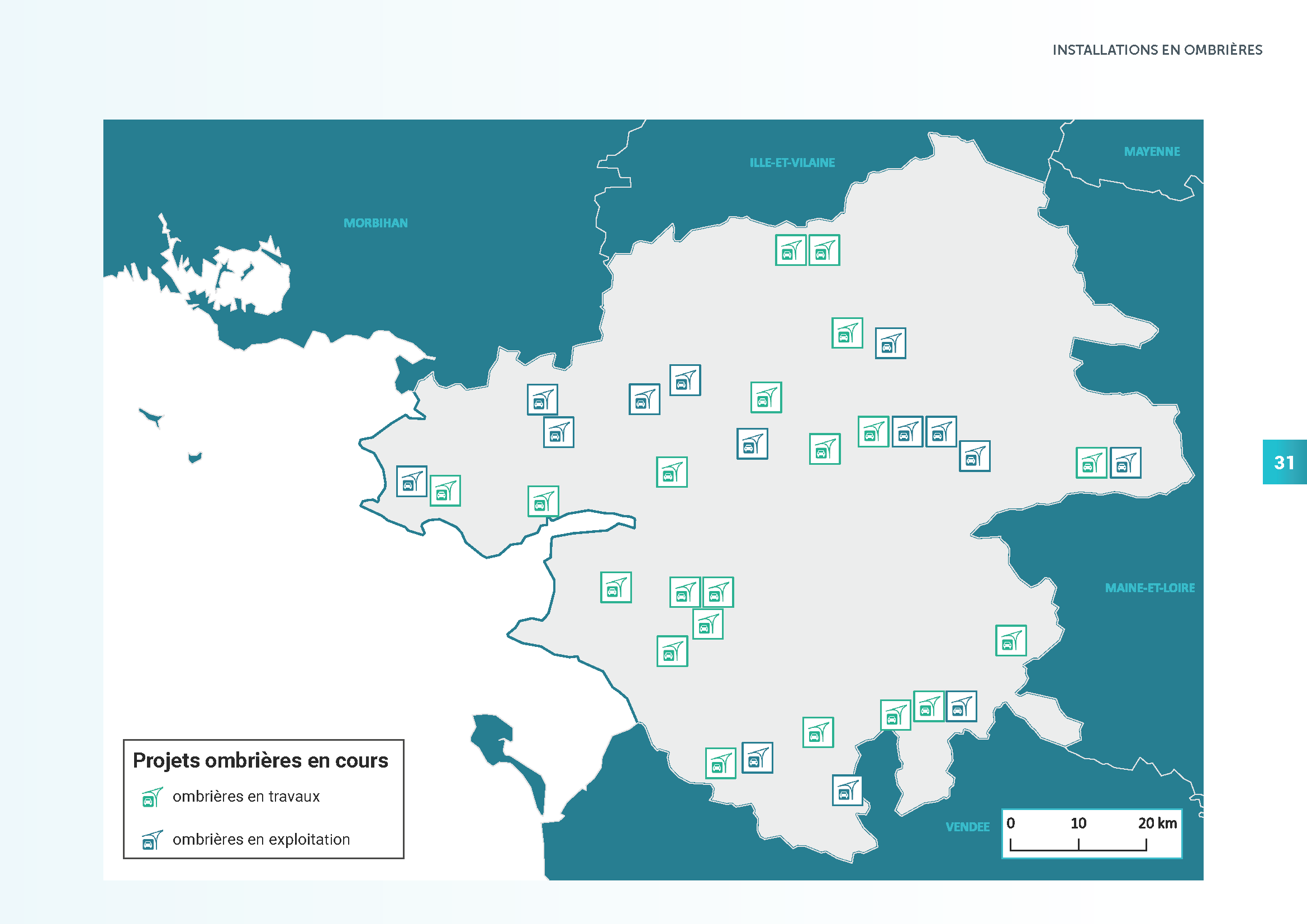Screen dimensions: 1307x924
Task: Click the ILLE-ET-VILAINE department label
Action: (x=792, y=163)
